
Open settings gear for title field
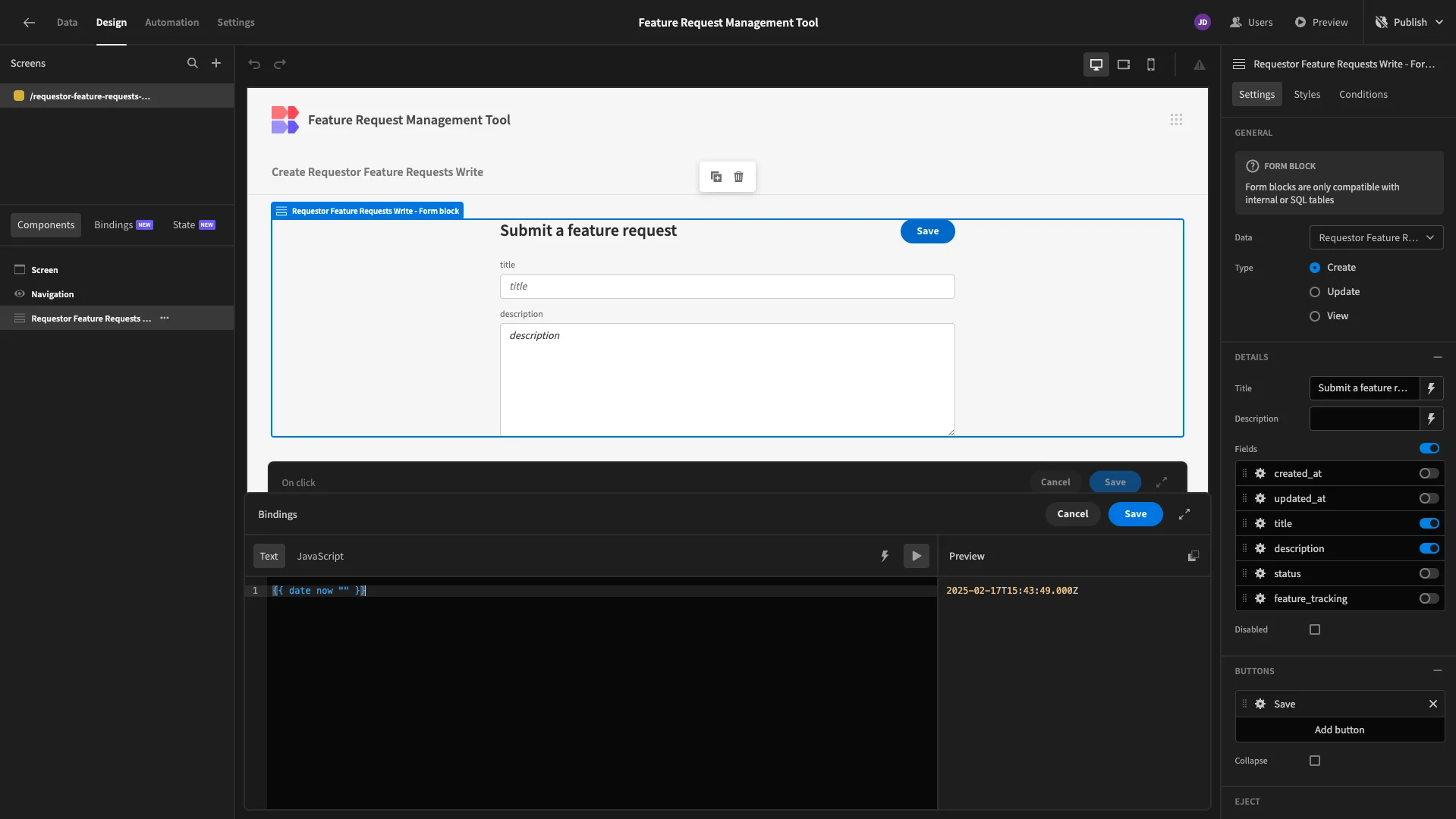1260,523
